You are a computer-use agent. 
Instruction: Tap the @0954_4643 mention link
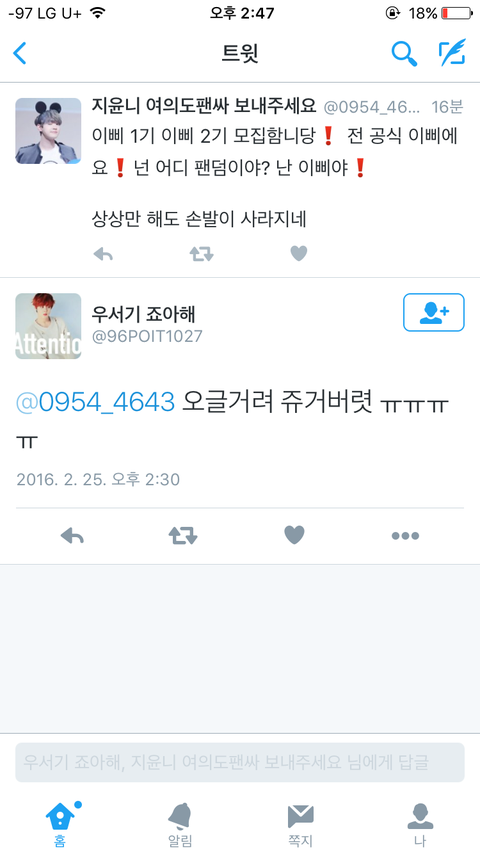click(x=95, y=402)
